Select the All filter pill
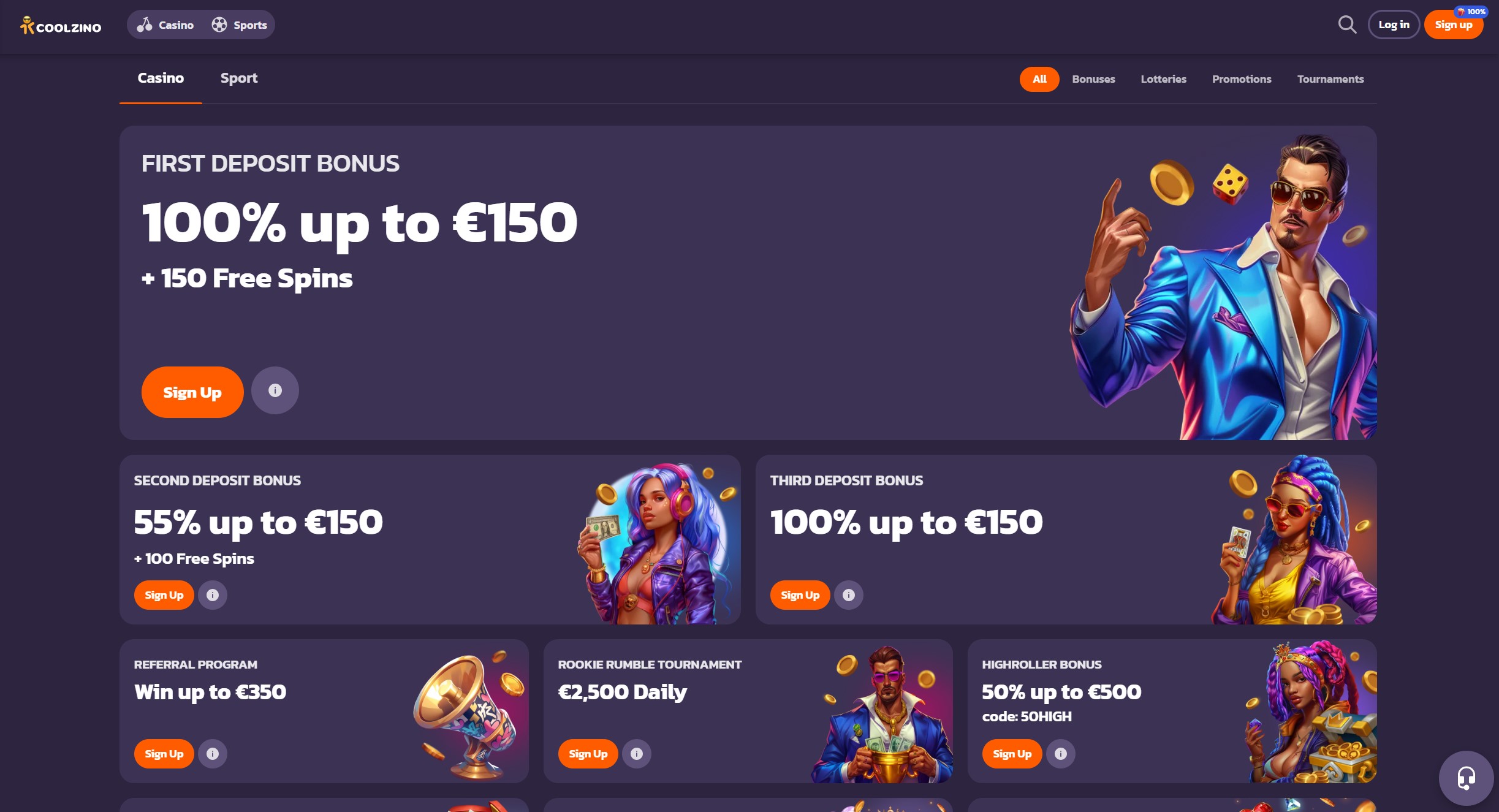 point(1039,79)
